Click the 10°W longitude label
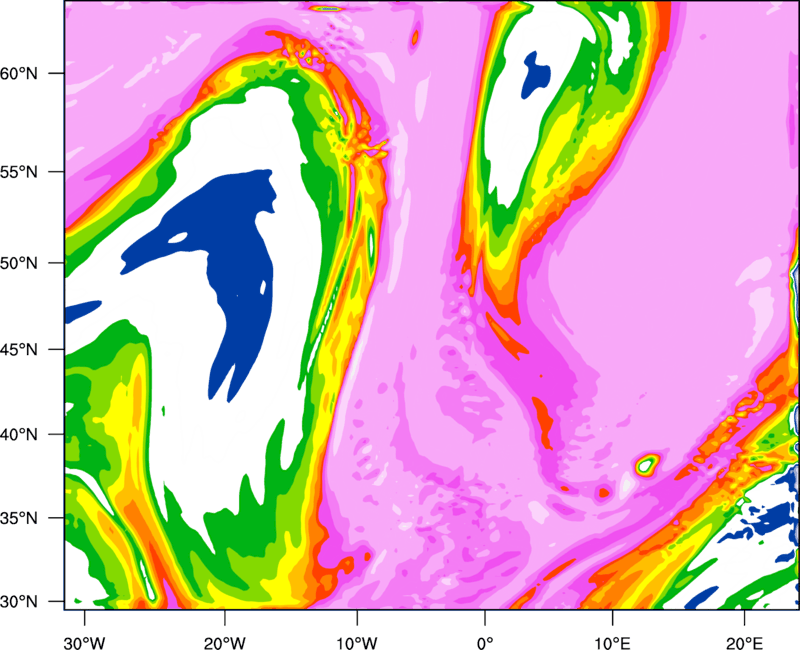Image resolution: width=800 pixels, height=650 pixels. click(x=357, y=643)
